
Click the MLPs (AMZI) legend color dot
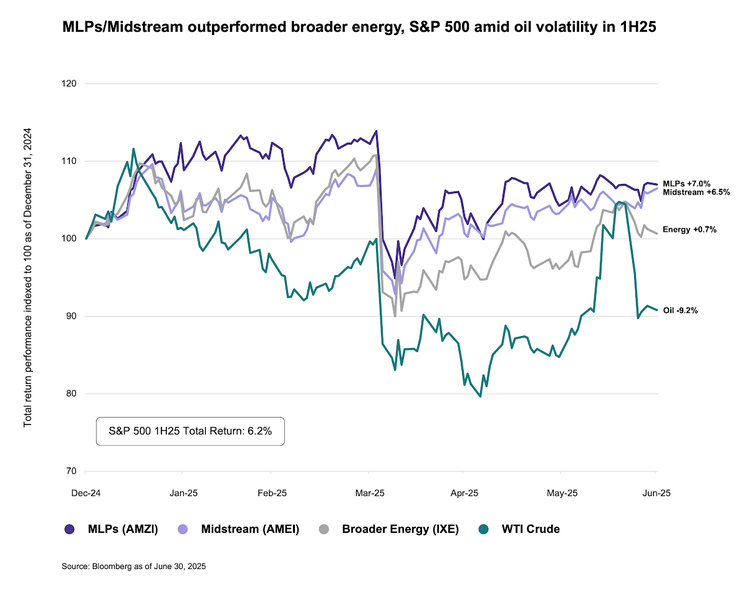[x=69, y=529]
